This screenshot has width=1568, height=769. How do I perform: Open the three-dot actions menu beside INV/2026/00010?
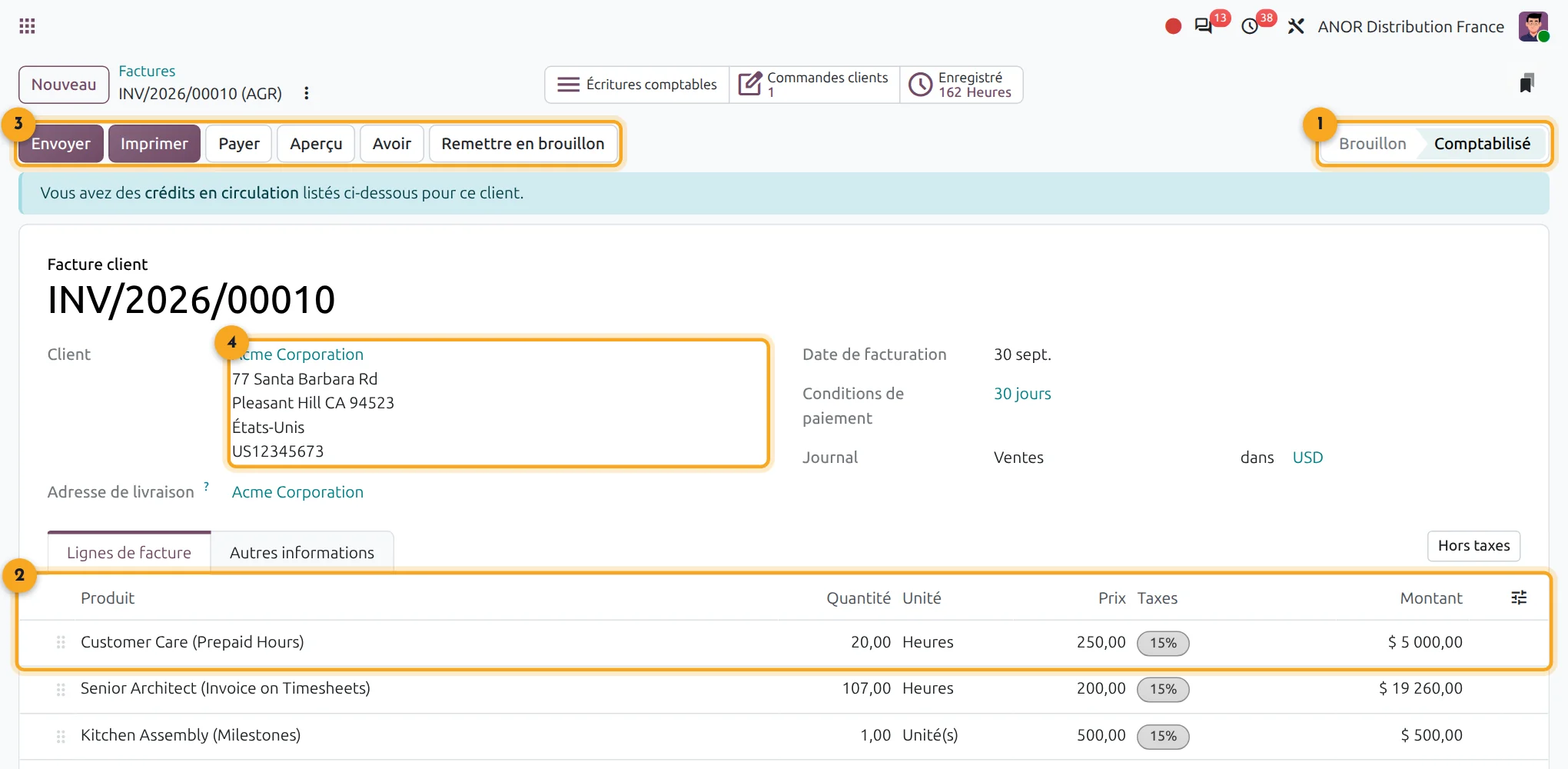point(307,93)
